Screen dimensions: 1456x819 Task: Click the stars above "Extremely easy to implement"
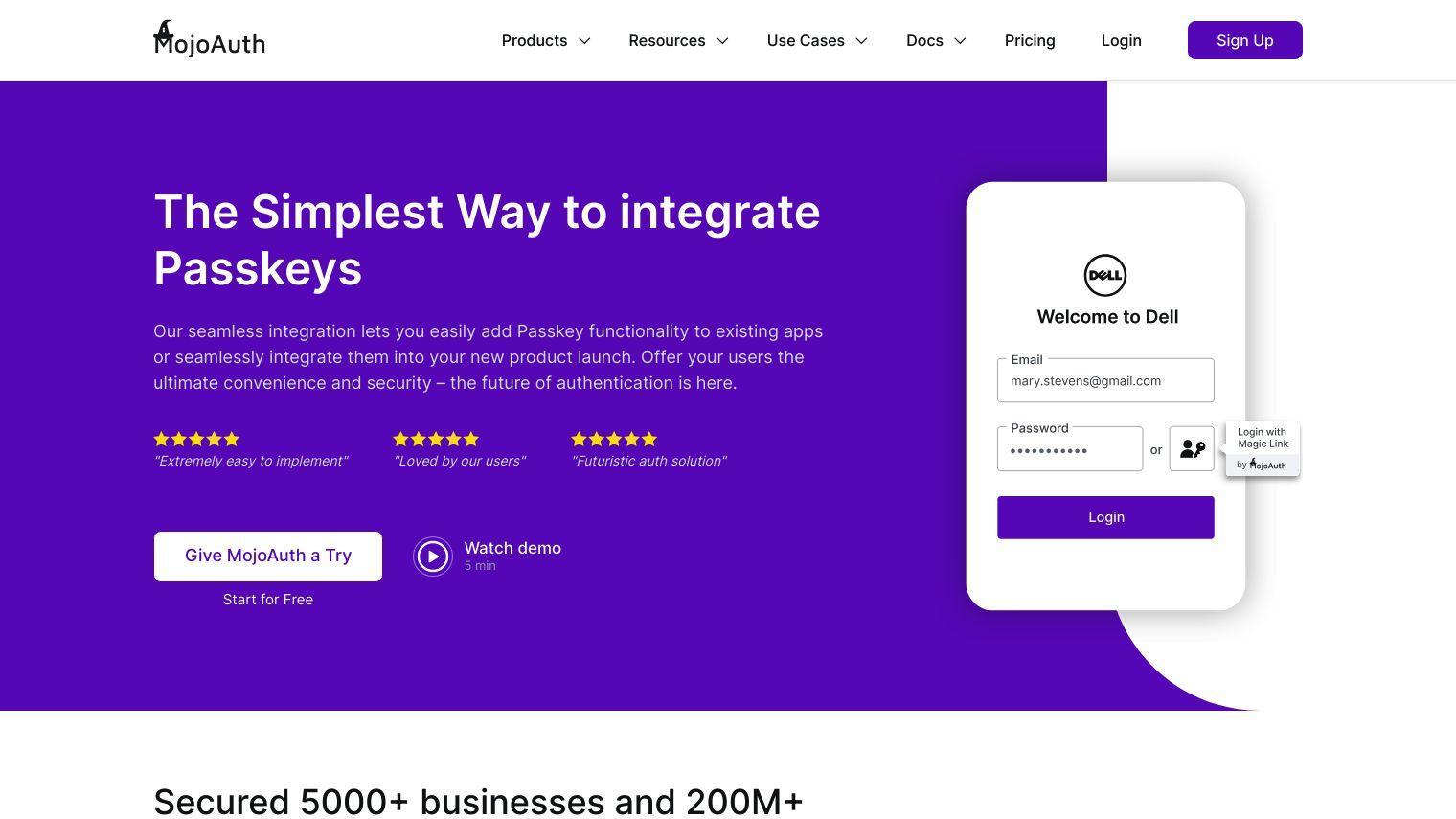click(x=196, y=439)
